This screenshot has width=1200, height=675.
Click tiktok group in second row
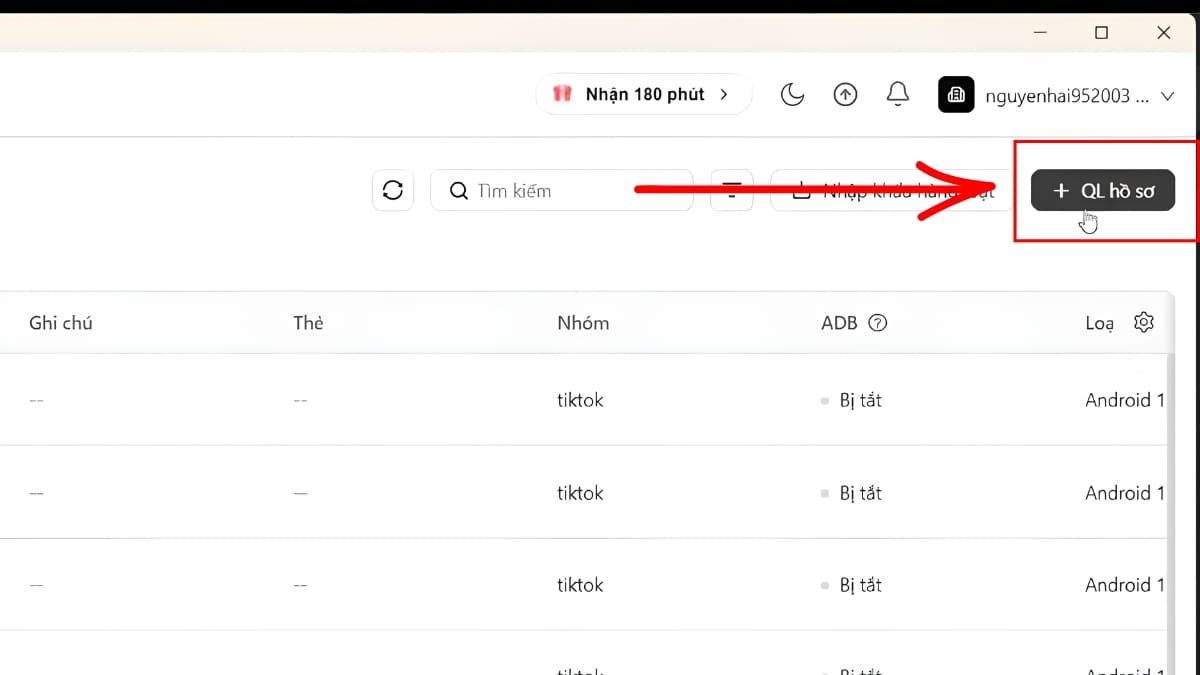[580, 493]
